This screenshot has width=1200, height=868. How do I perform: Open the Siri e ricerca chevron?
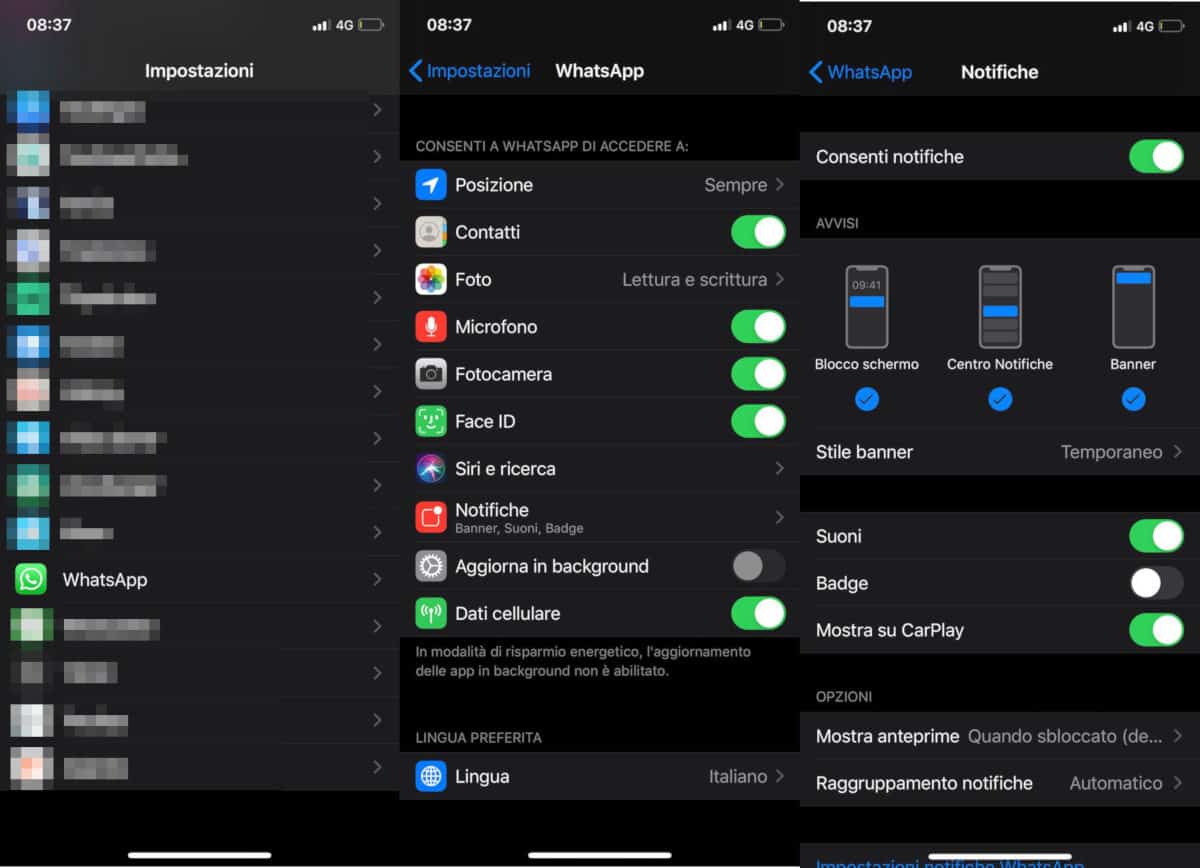coord(779,468)
